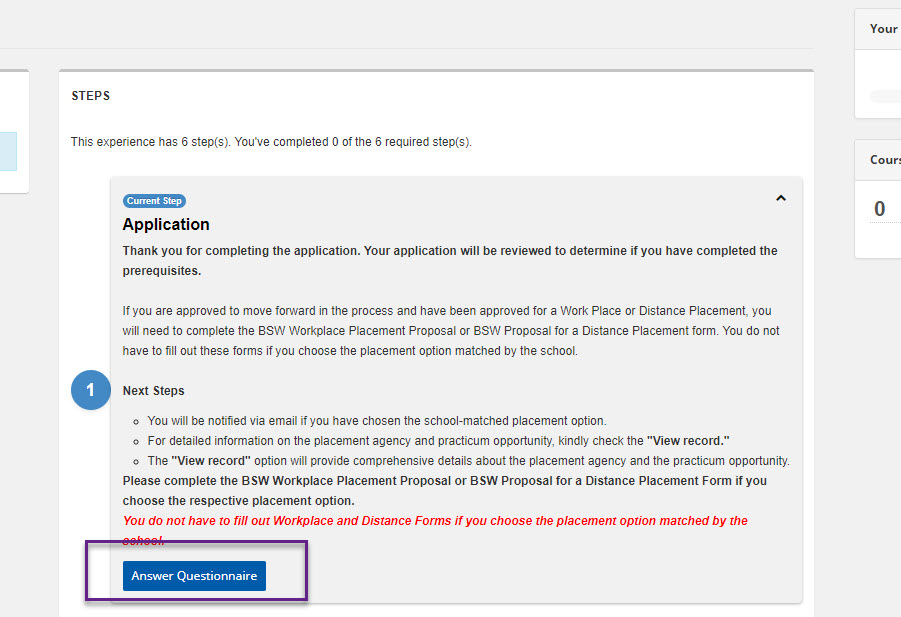Click the step number 1 circle

pyautogui.click(x=90, y=390)
